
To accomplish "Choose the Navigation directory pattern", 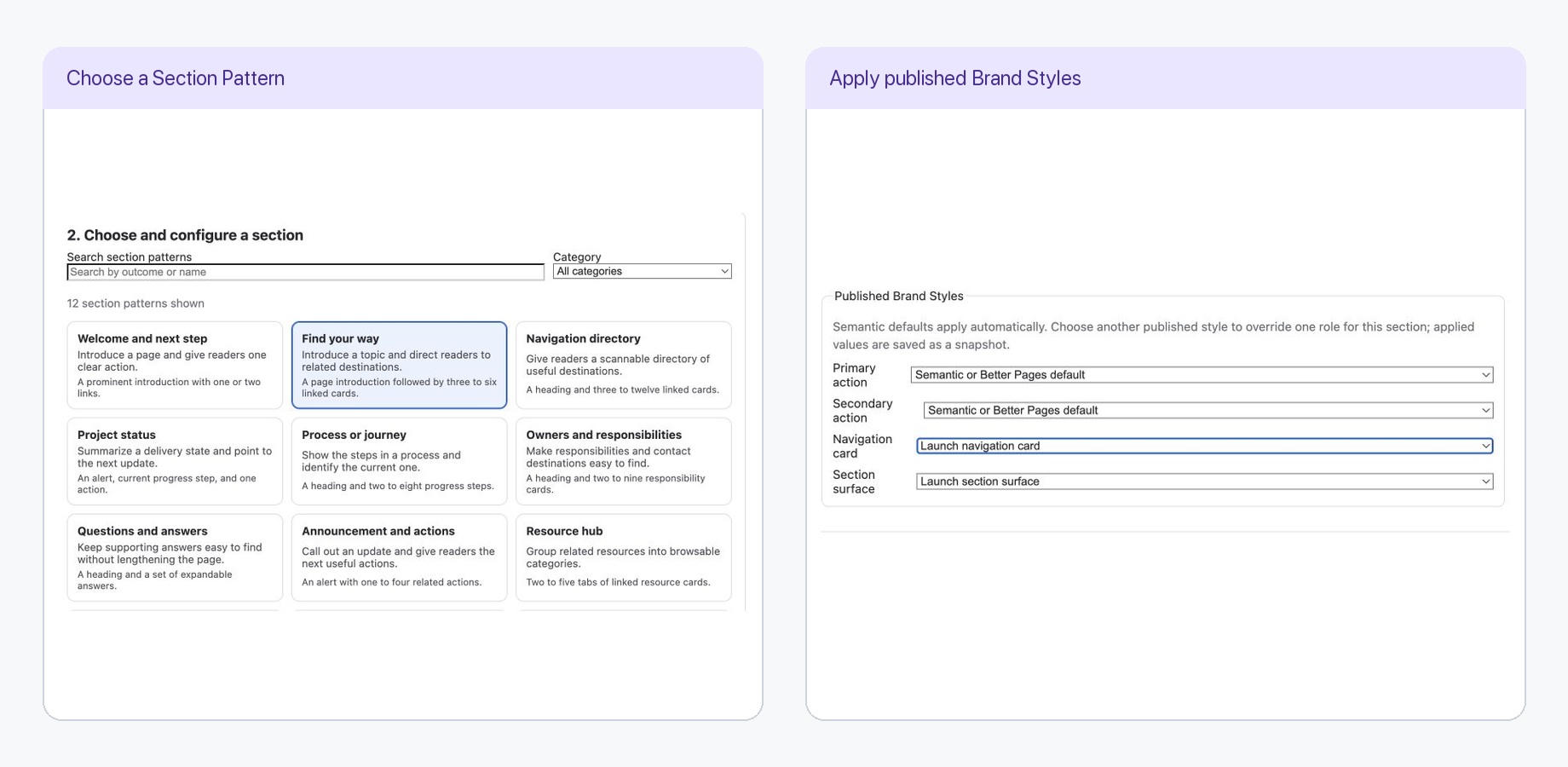I will [x=623, y=365].
